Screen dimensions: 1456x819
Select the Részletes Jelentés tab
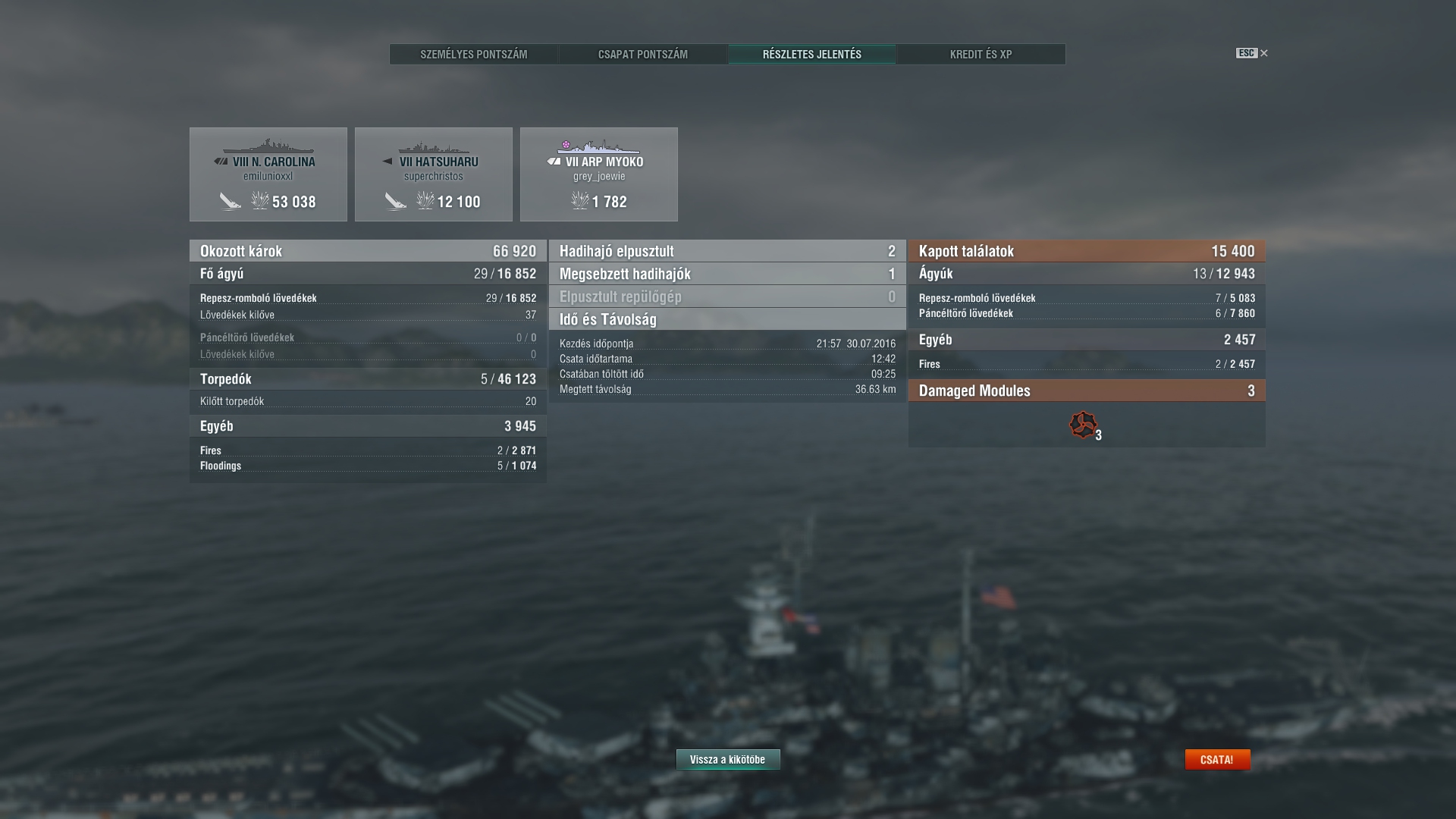point(812,54)
